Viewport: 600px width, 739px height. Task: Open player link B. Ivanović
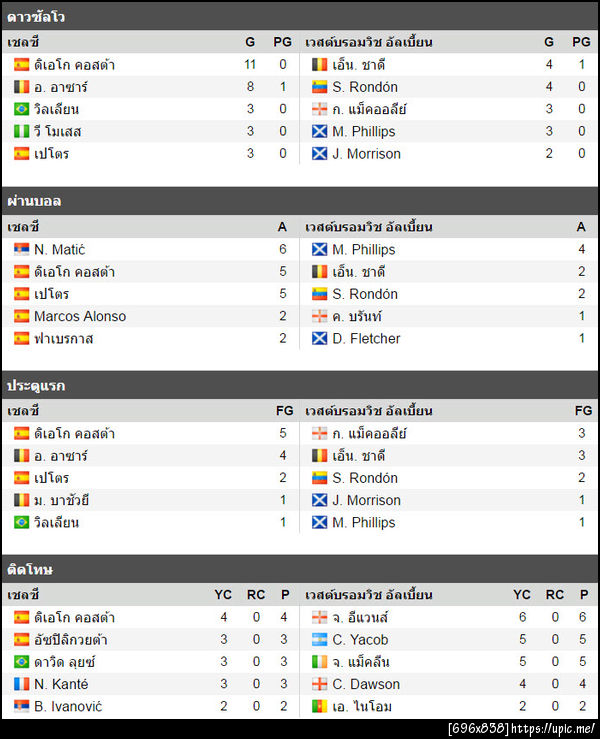69,706
